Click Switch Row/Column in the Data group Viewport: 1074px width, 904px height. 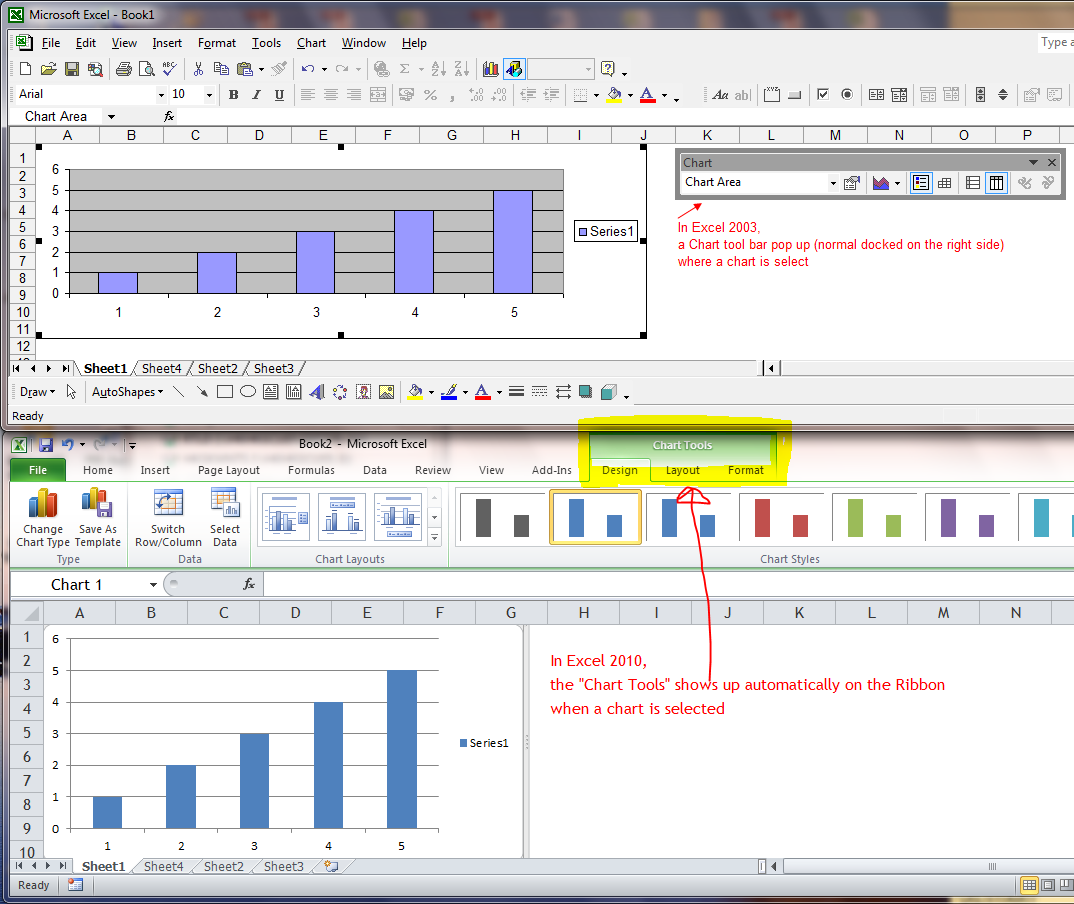point(168,518)
